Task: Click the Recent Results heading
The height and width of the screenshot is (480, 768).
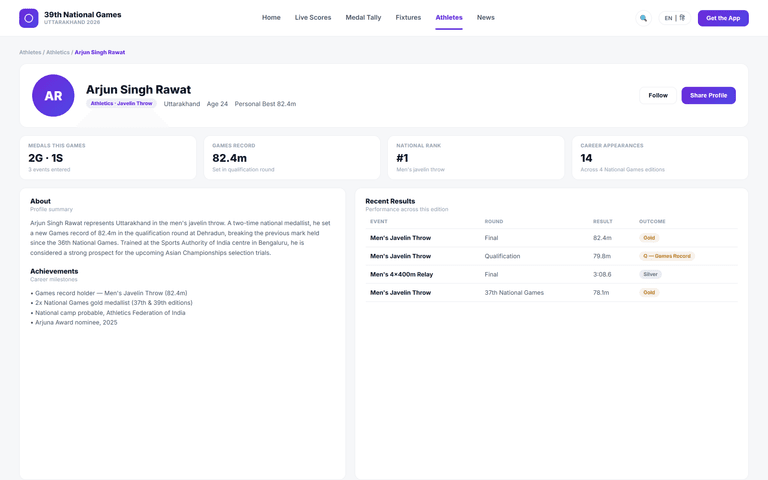Action: (x=390, y=201)
